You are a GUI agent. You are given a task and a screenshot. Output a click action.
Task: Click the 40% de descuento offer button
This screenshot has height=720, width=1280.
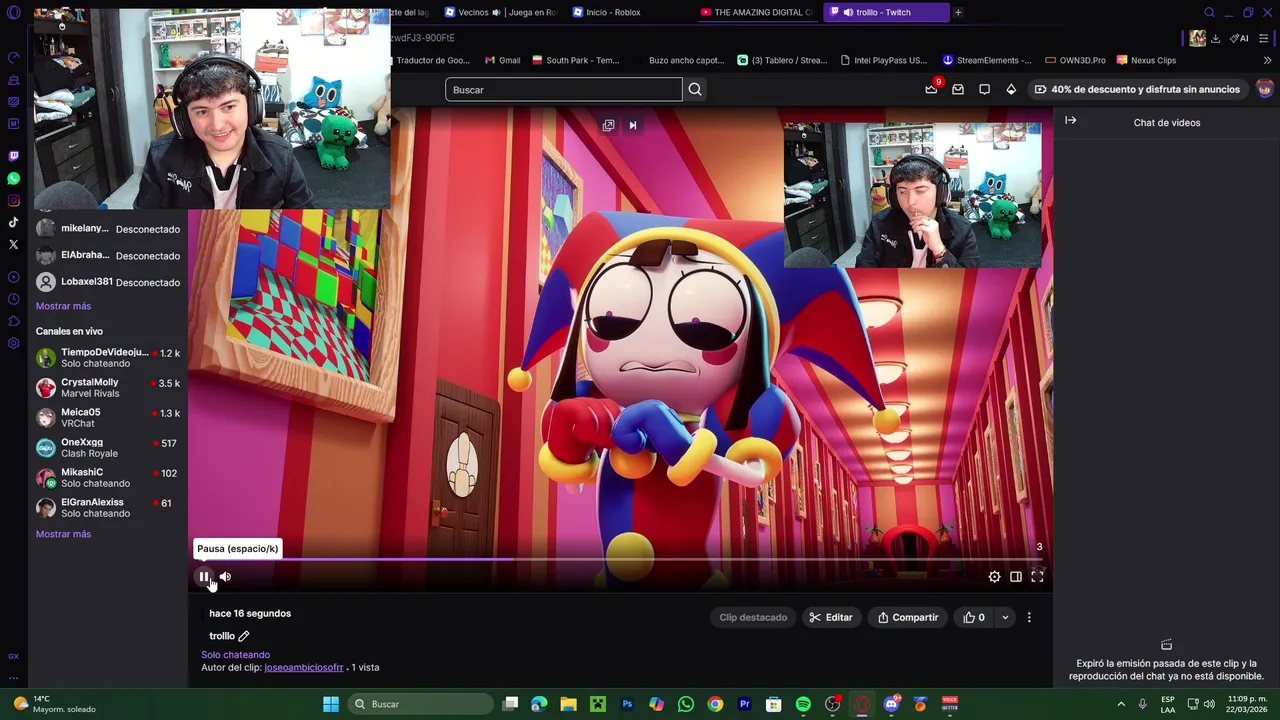1137,89
